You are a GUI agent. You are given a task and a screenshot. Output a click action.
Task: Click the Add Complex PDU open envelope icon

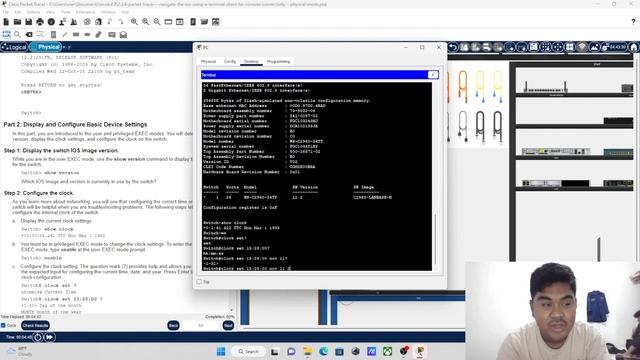(x=123, y=35)
